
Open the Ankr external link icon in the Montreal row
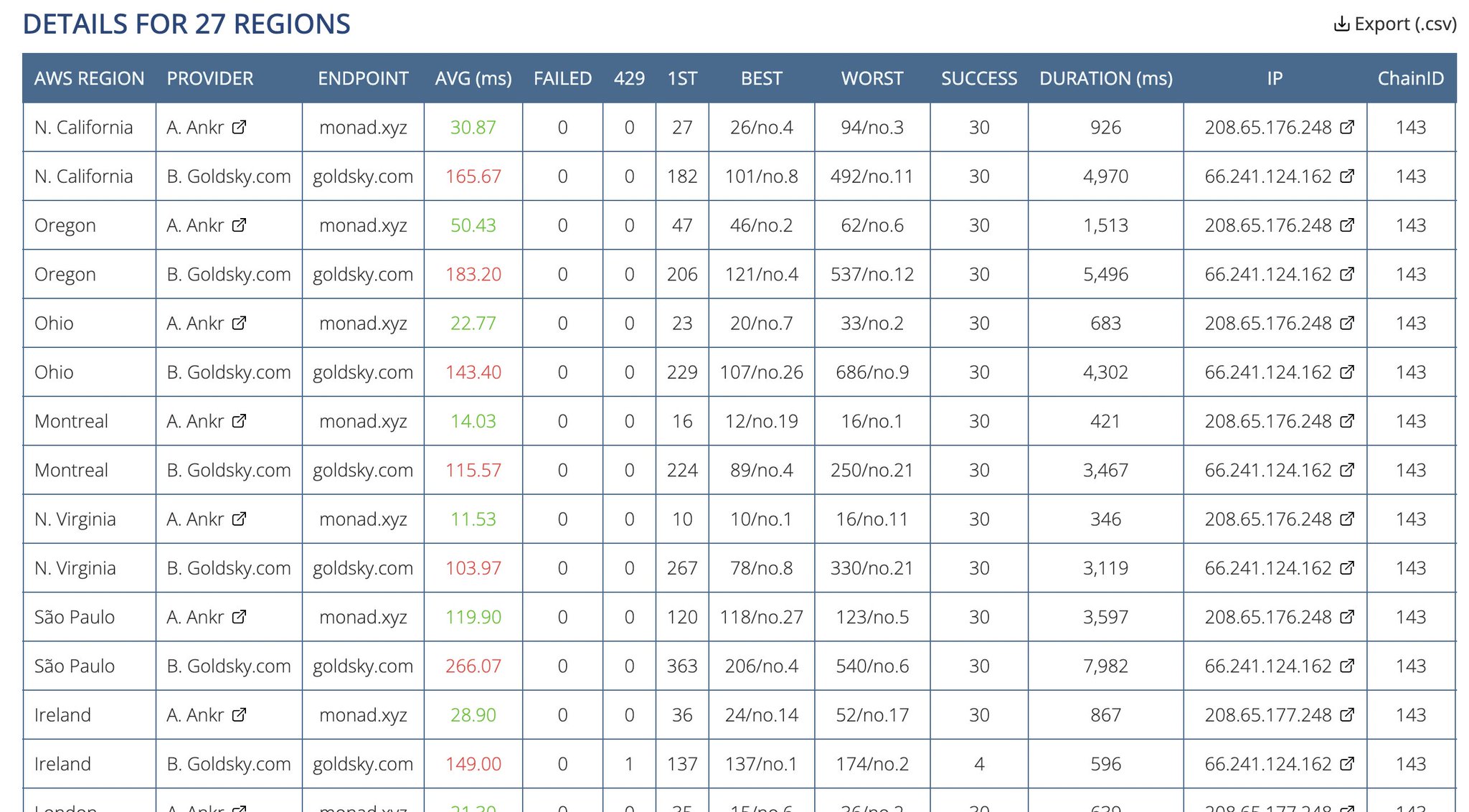pos(239,421)
